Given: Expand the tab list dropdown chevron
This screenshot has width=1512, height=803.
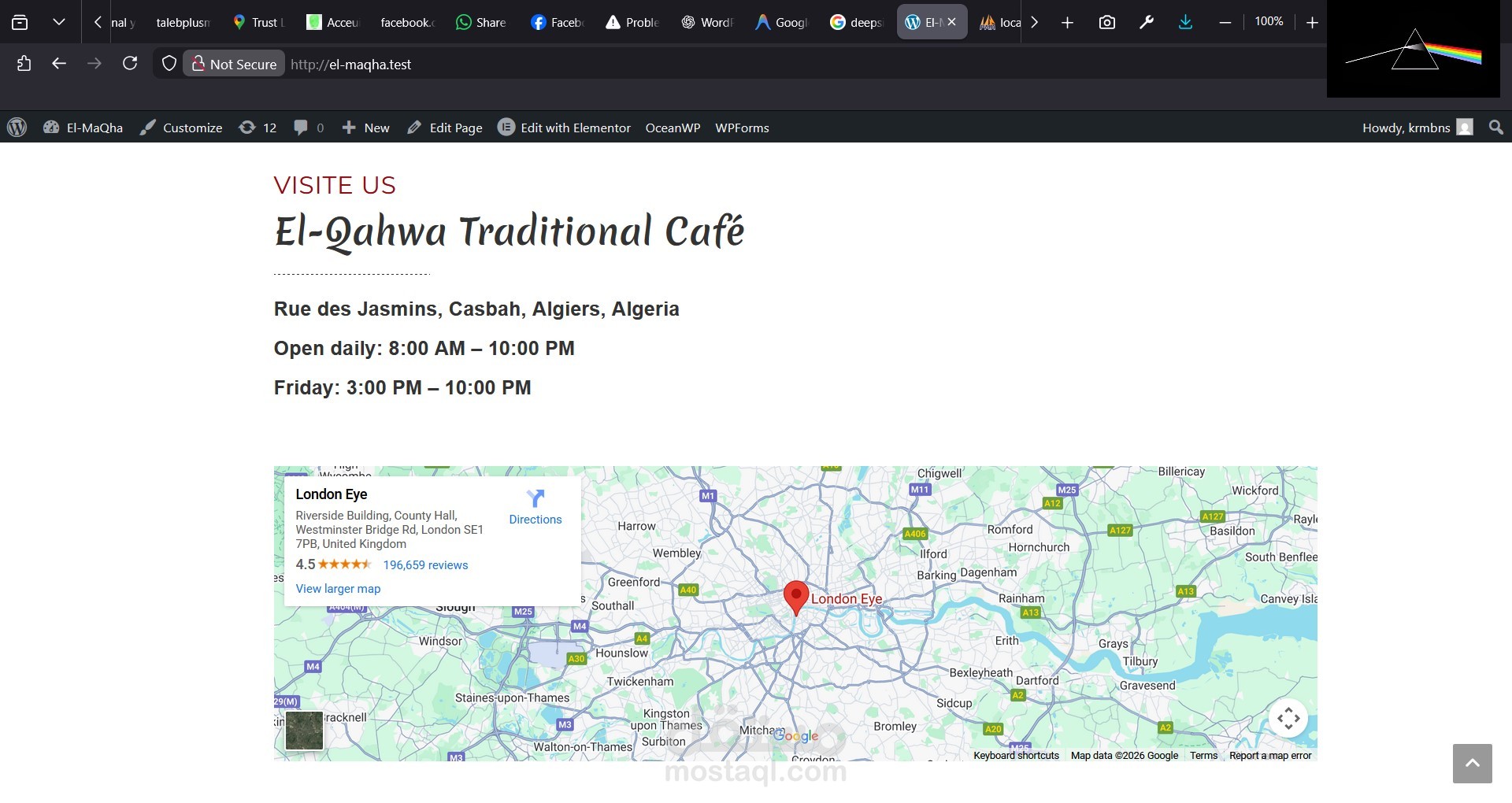Looking at the screenshot, I should 59,22.
